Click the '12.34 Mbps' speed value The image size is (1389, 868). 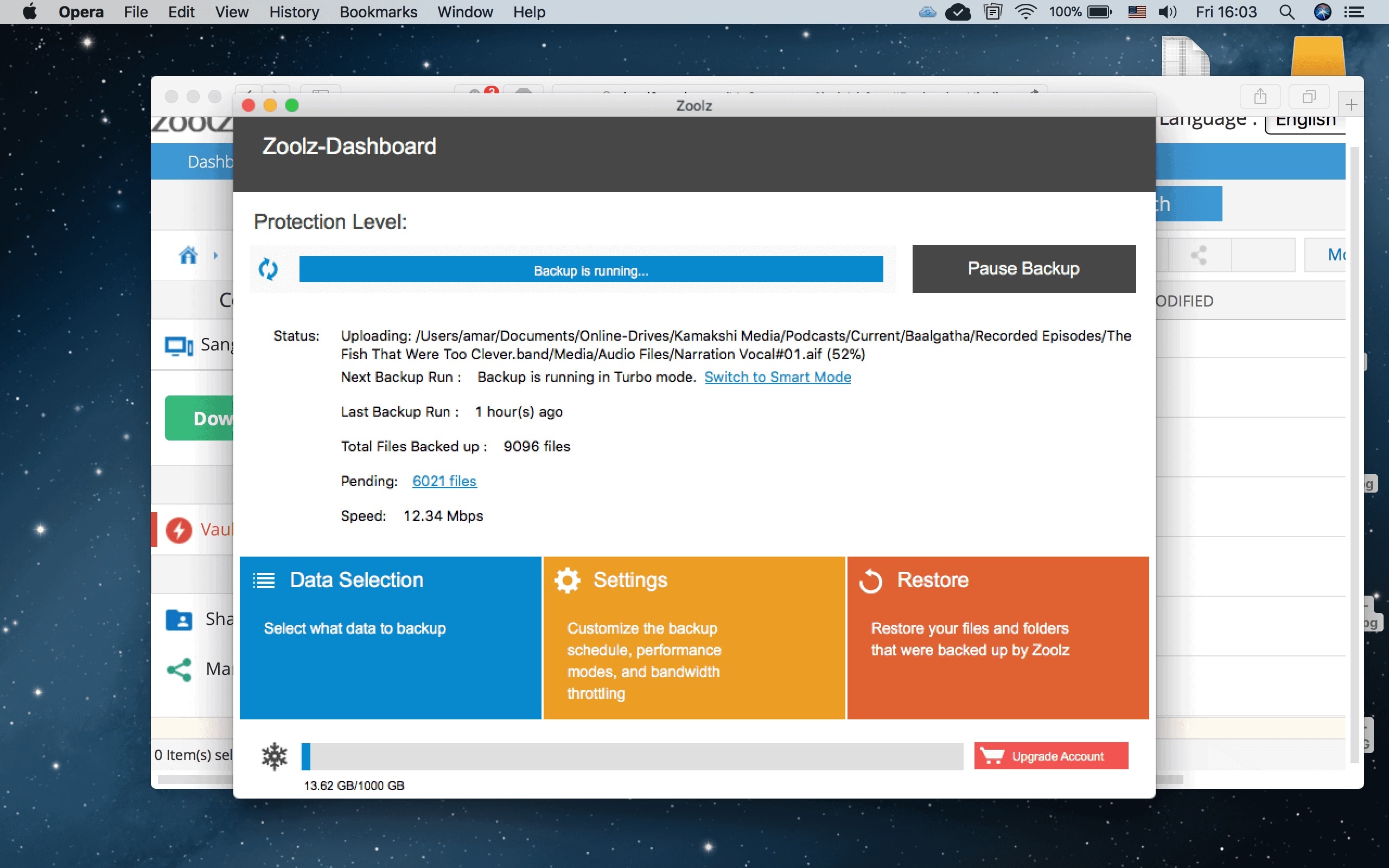click(x=443, y=515)
